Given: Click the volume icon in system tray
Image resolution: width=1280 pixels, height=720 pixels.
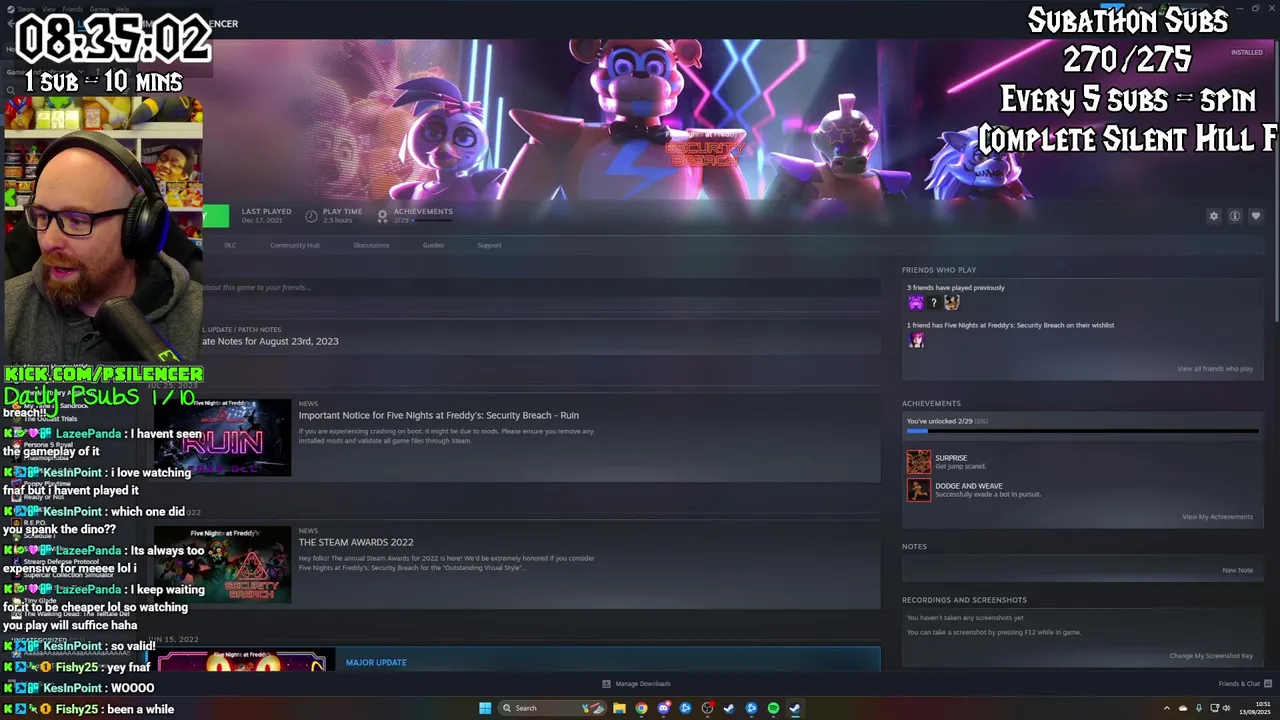Looking at the screenshot, I should pos(1227,708).
